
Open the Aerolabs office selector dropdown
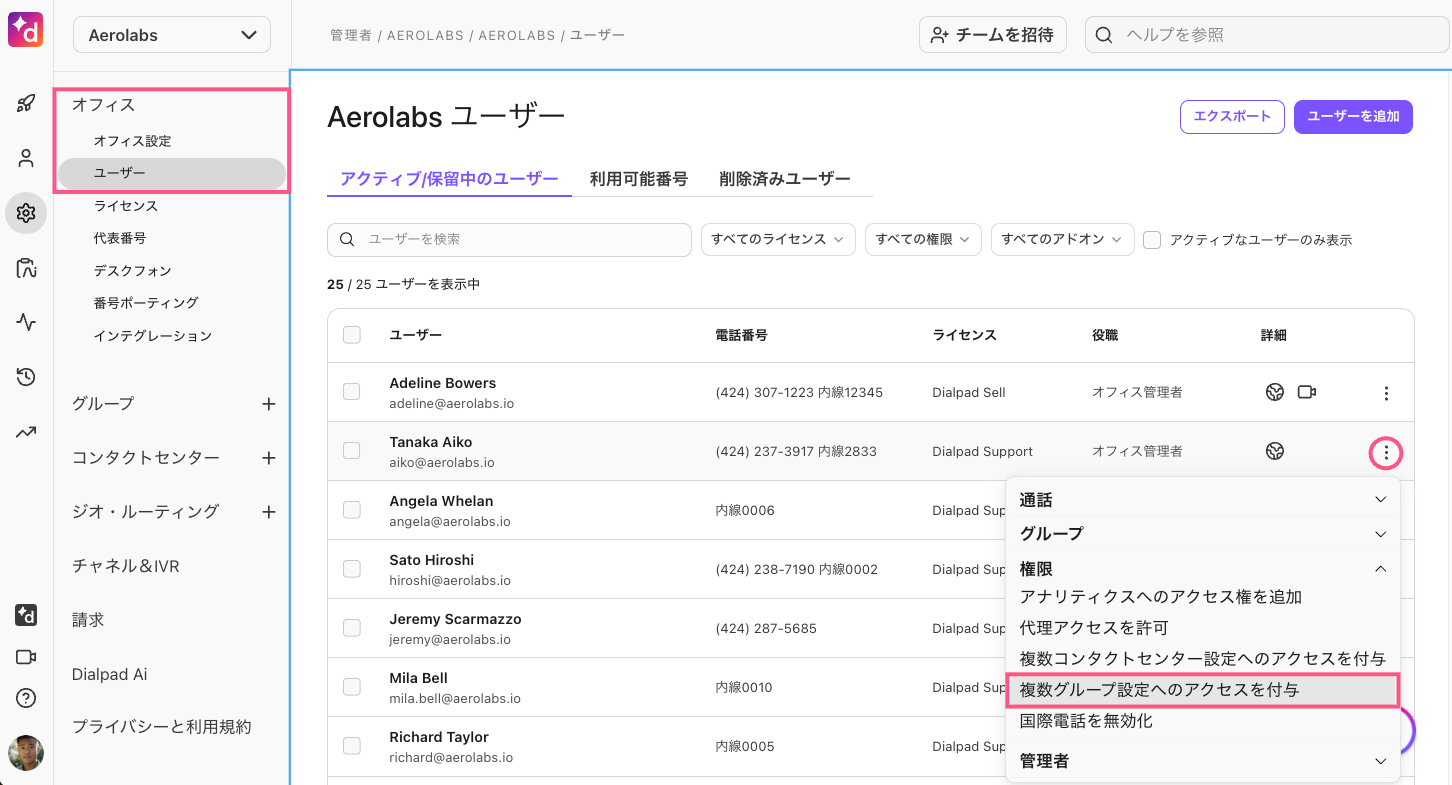172,35
